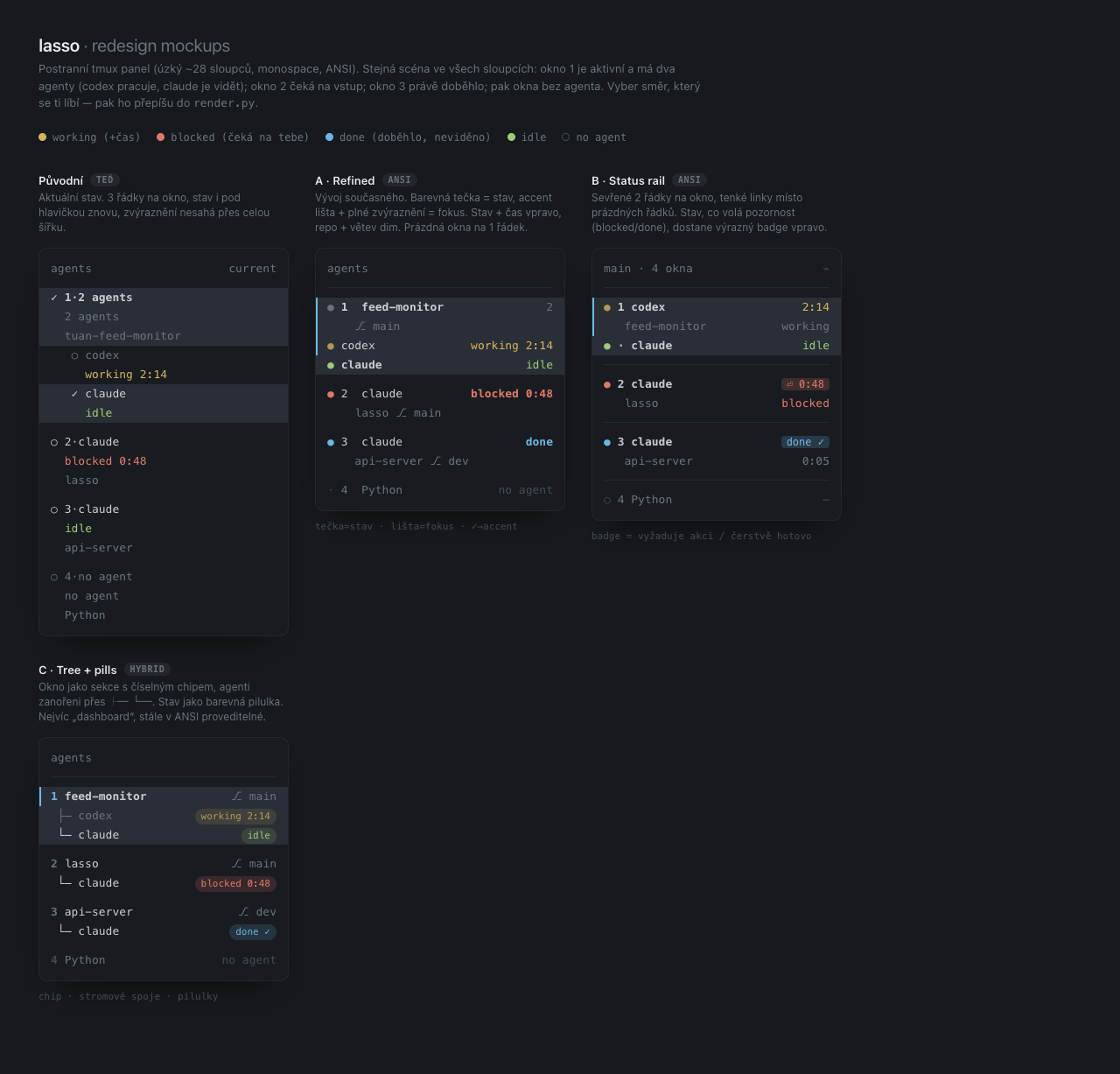Click the red blocked dot in the legend

coord(161,137)
